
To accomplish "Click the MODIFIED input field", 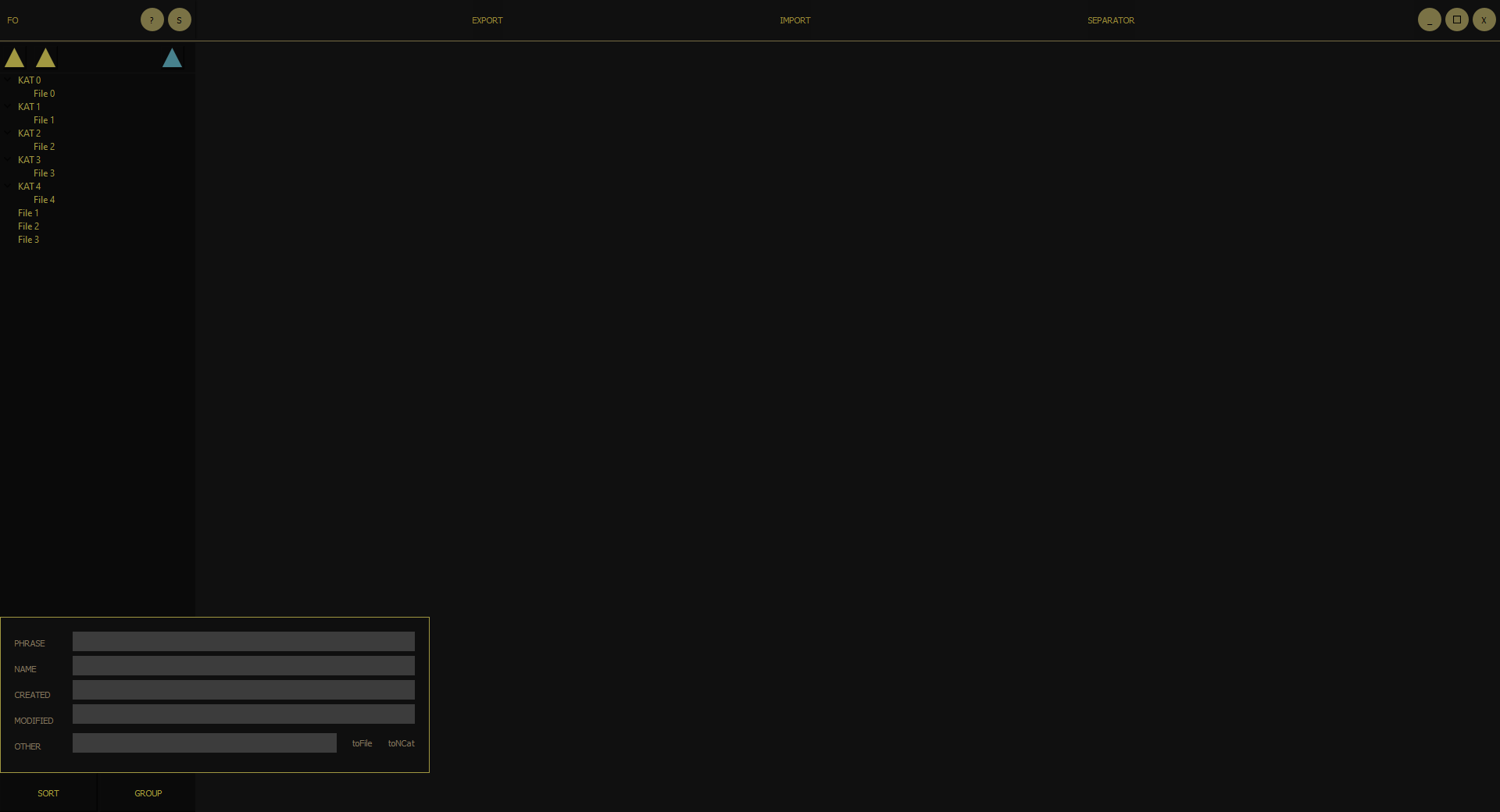I will 243,714.
